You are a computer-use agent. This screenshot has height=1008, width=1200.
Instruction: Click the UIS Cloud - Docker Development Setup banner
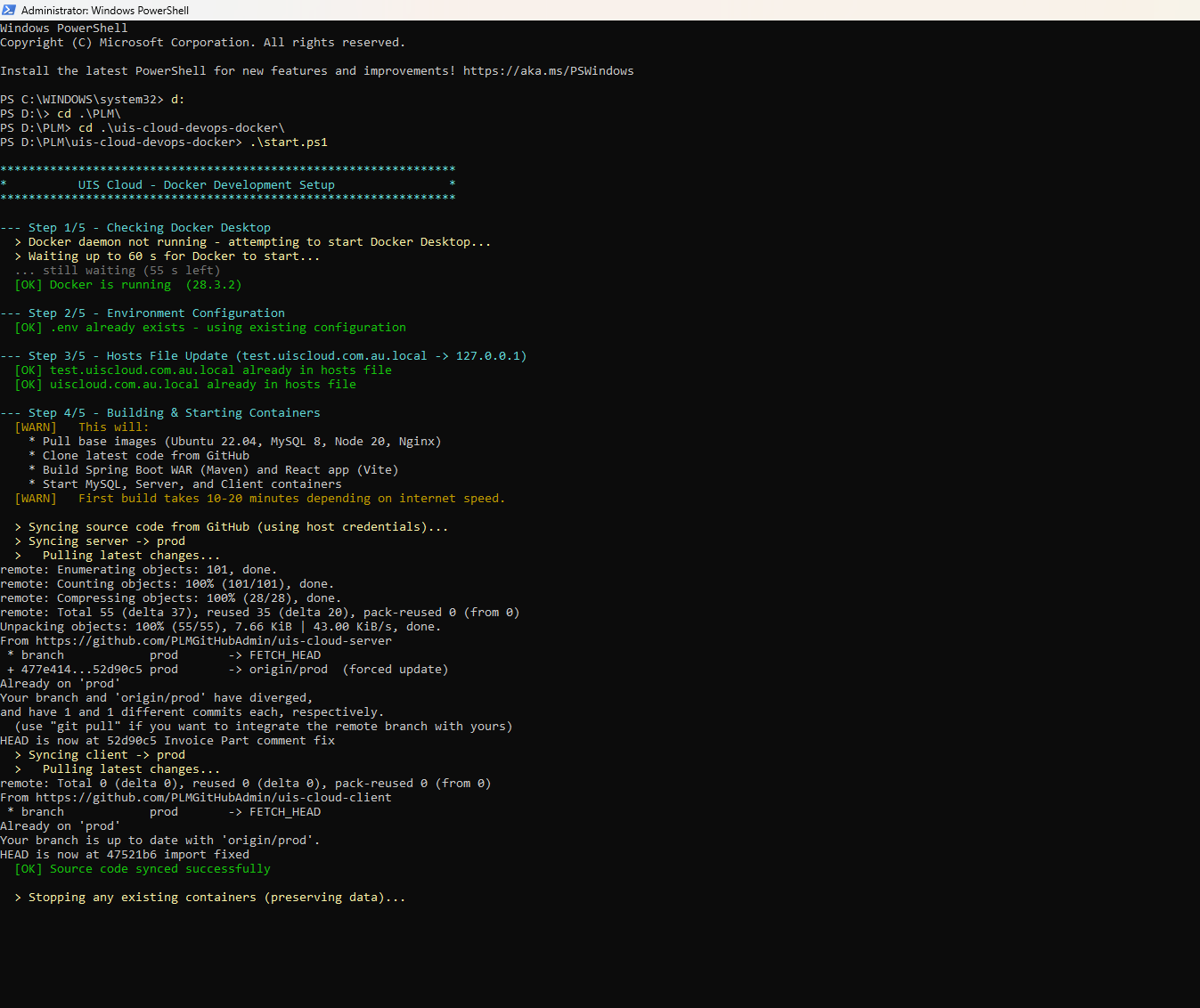click(x=207, y=185)
